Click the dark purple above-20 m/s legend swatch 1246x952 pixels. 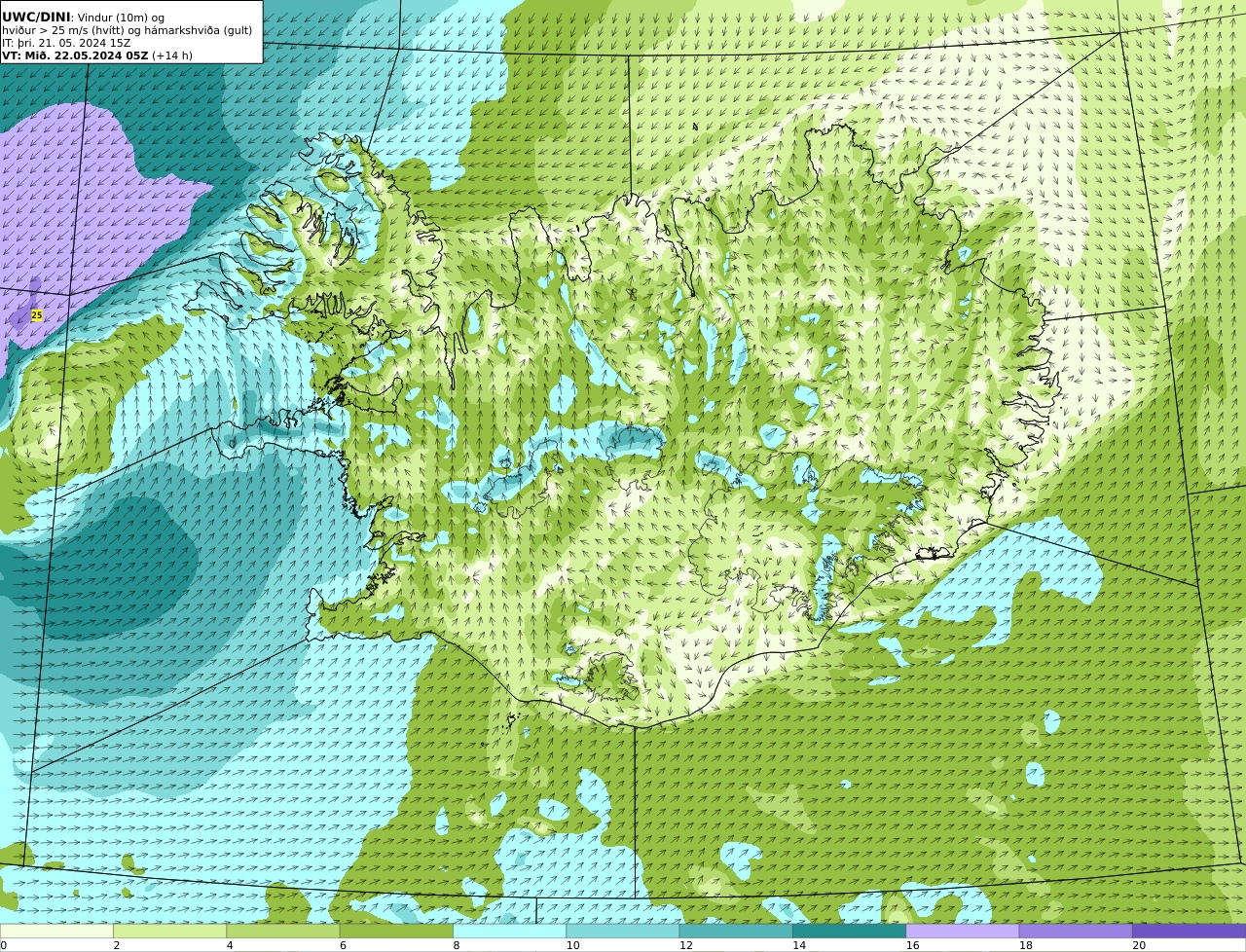tap(1189, 931)
